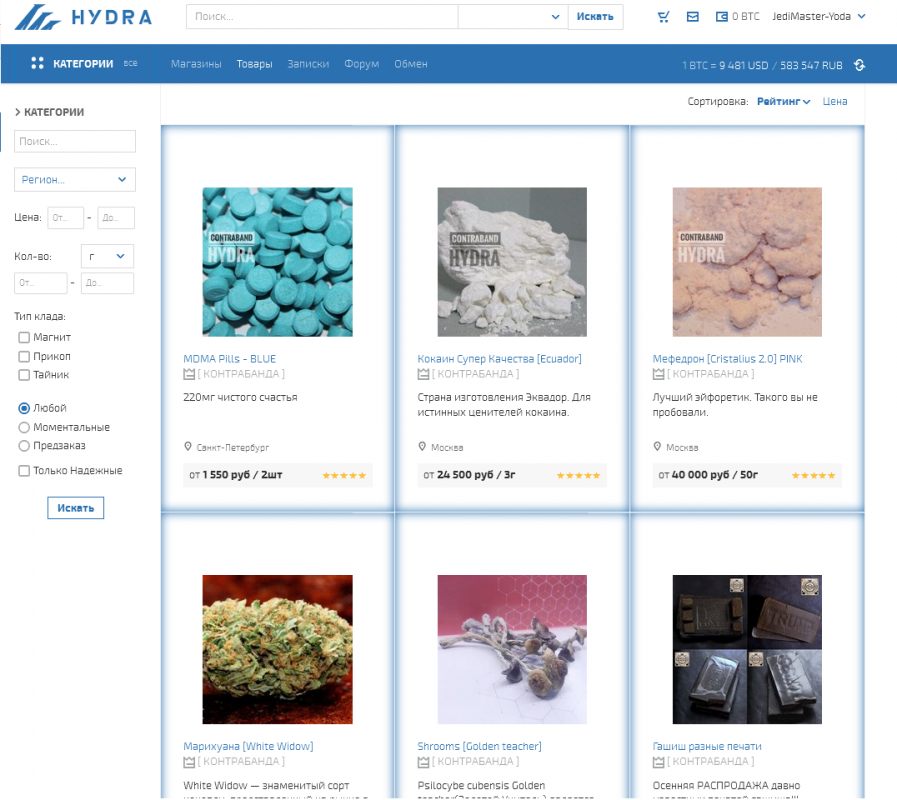
Task: Go to the Магазины section
Action: tap(196, 64)
